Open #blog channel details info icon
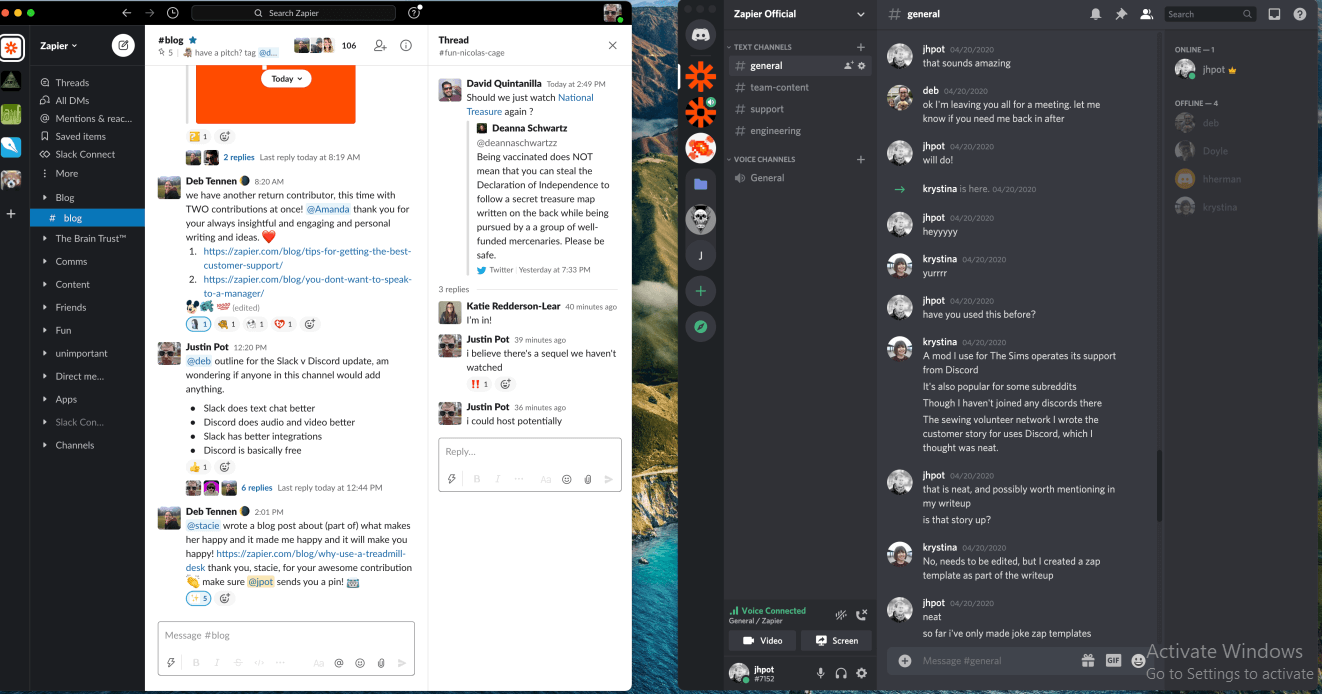 coord(406,46)
